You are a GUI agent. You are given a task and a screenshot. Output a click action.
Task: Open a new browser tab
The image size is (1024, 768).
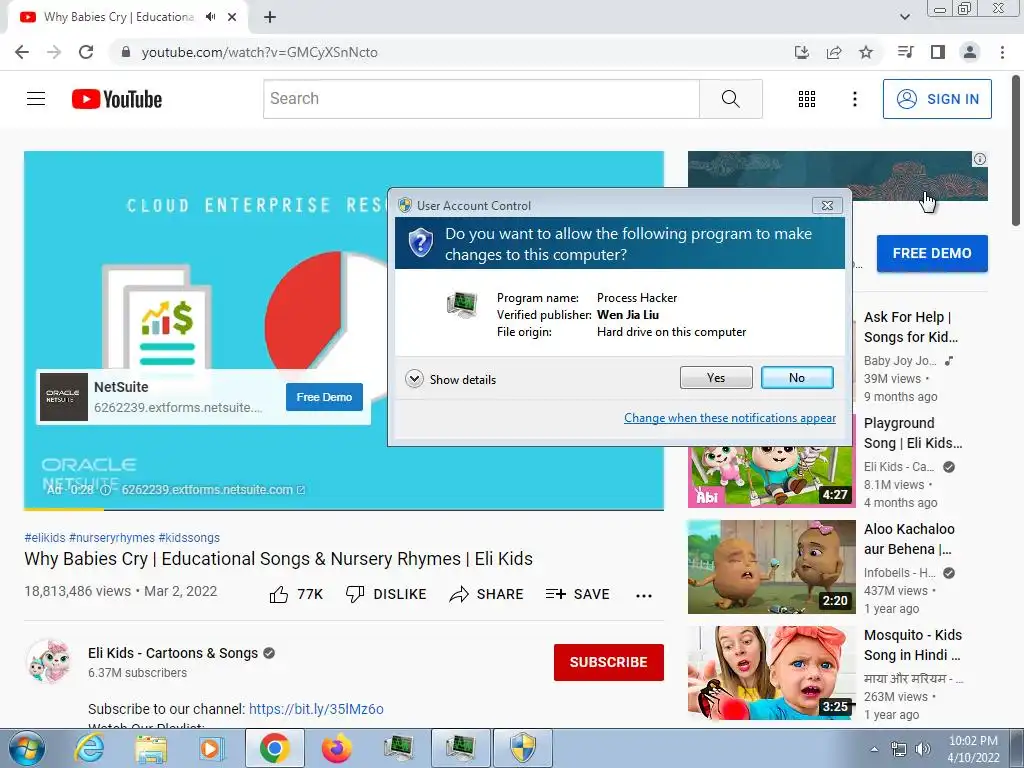270,17
